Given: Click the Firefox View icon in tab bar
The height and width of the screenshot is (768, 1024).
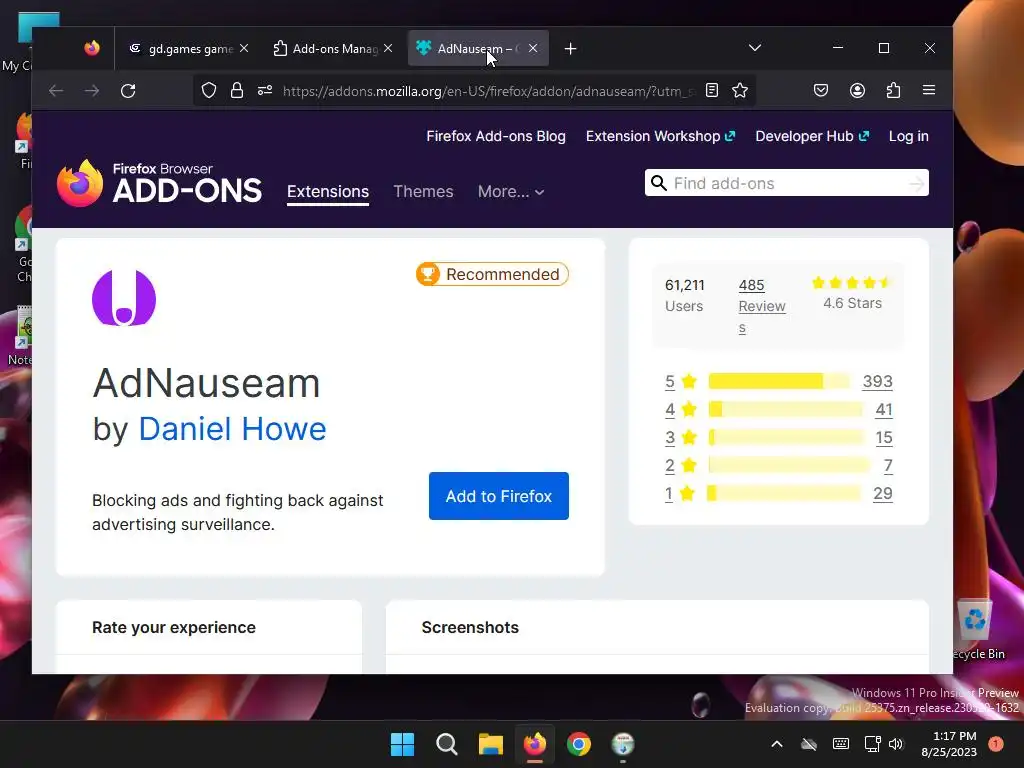Looking at the screenshot, I should (x=92, y=48).
